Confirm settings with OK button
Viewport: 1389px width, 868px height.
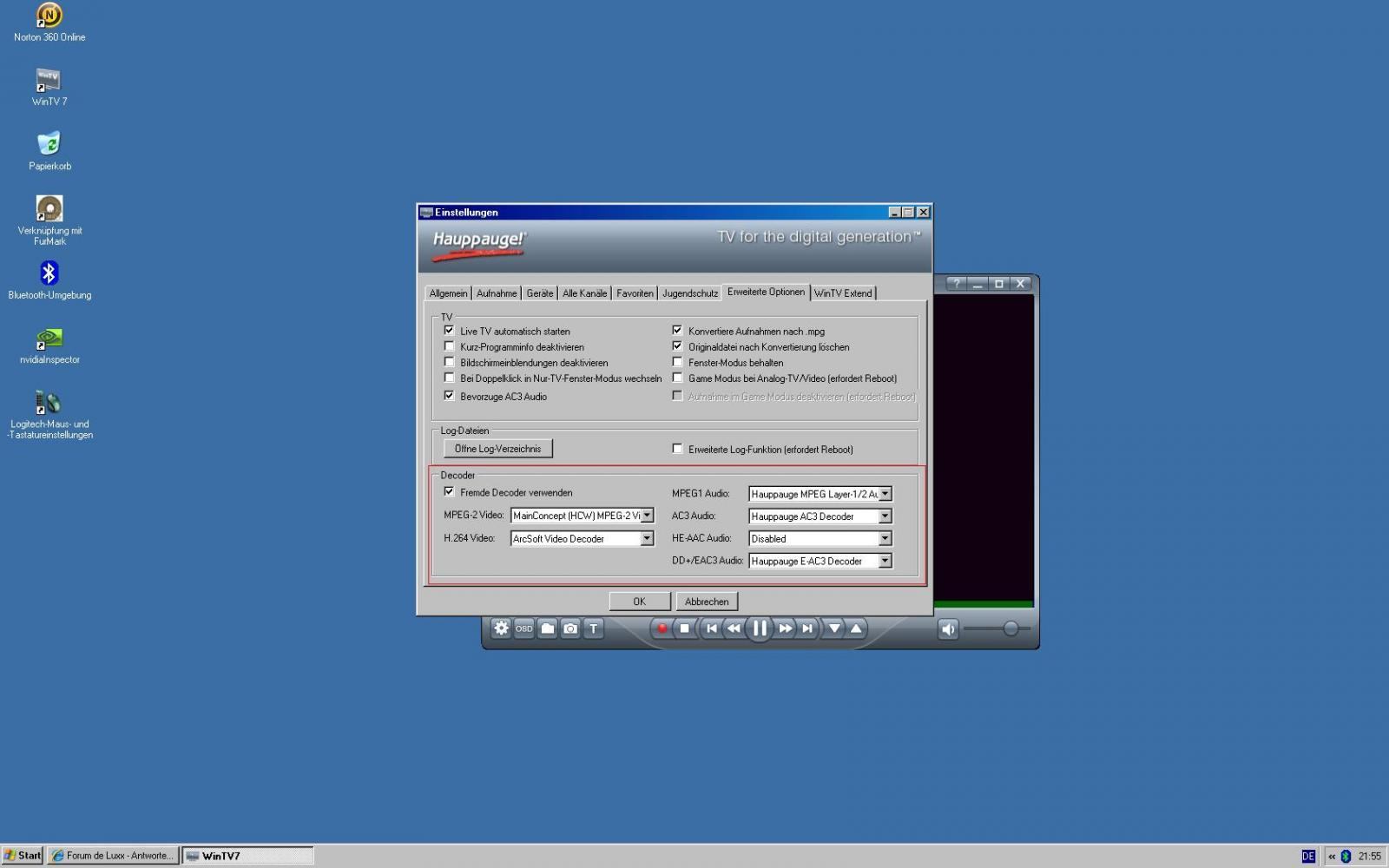point(640,602)
